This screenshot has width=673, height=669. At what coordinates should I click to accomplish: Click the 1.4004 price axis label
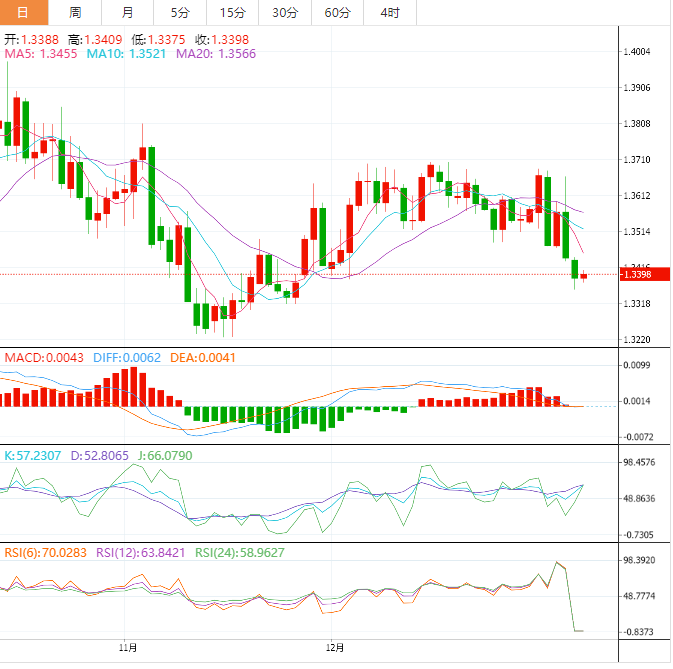point(637,52)
